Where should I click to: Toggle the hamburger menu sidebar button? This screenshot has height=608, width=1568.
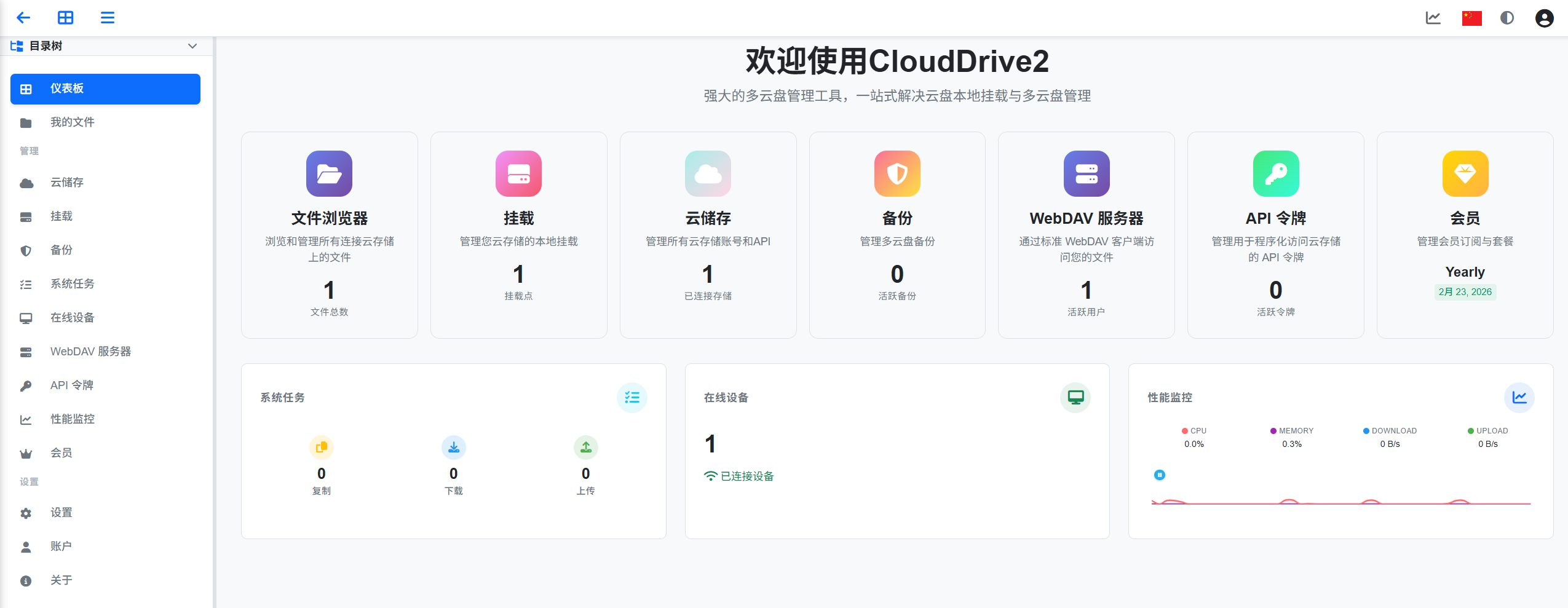(x=108, y=18)
